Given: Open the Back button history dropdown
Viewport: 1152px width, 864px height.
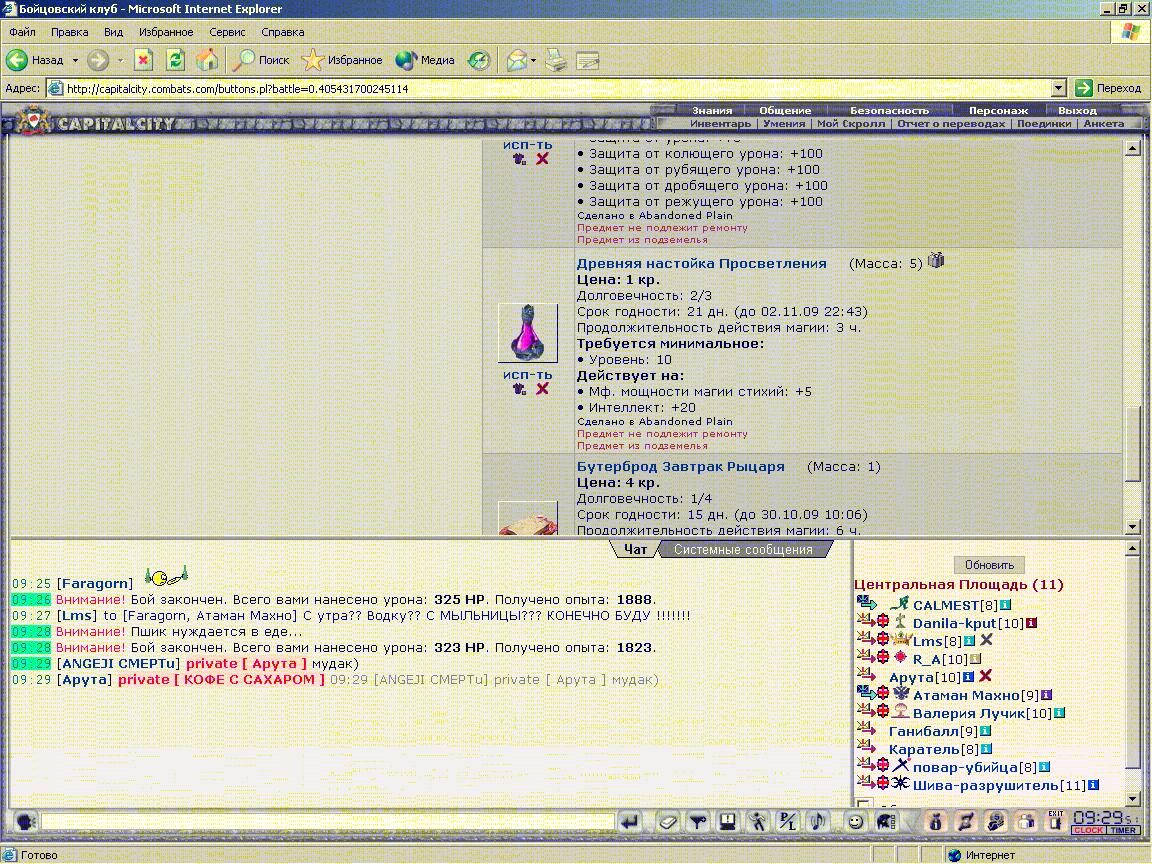Looking at the screenshot, I should point(75,60).
